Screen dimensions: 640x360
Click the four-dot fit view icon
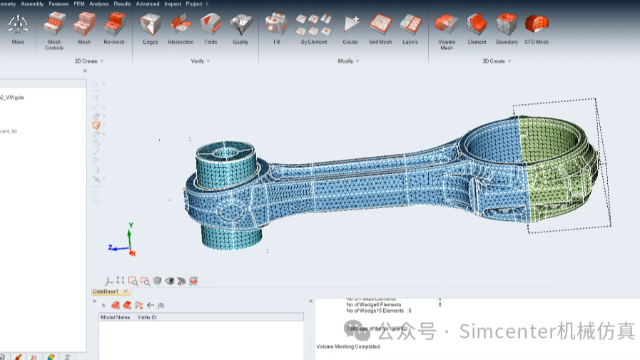[120, 280]
